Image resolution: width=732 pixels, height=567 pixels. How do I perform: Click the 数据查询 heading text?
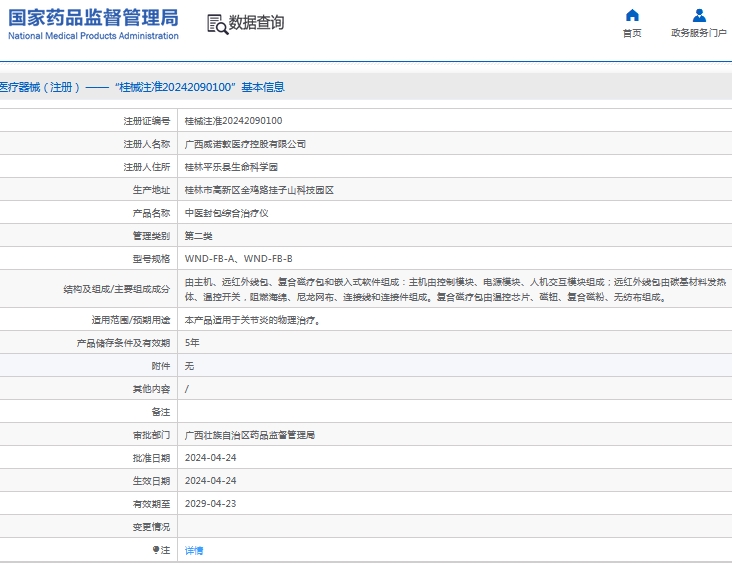[256, 22]
